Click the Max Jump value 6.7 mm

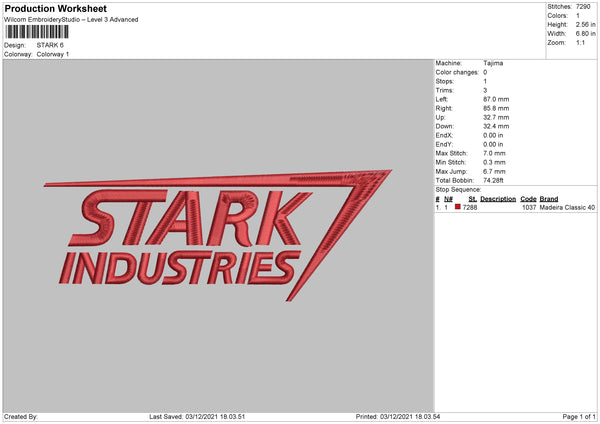coord(494,171)
